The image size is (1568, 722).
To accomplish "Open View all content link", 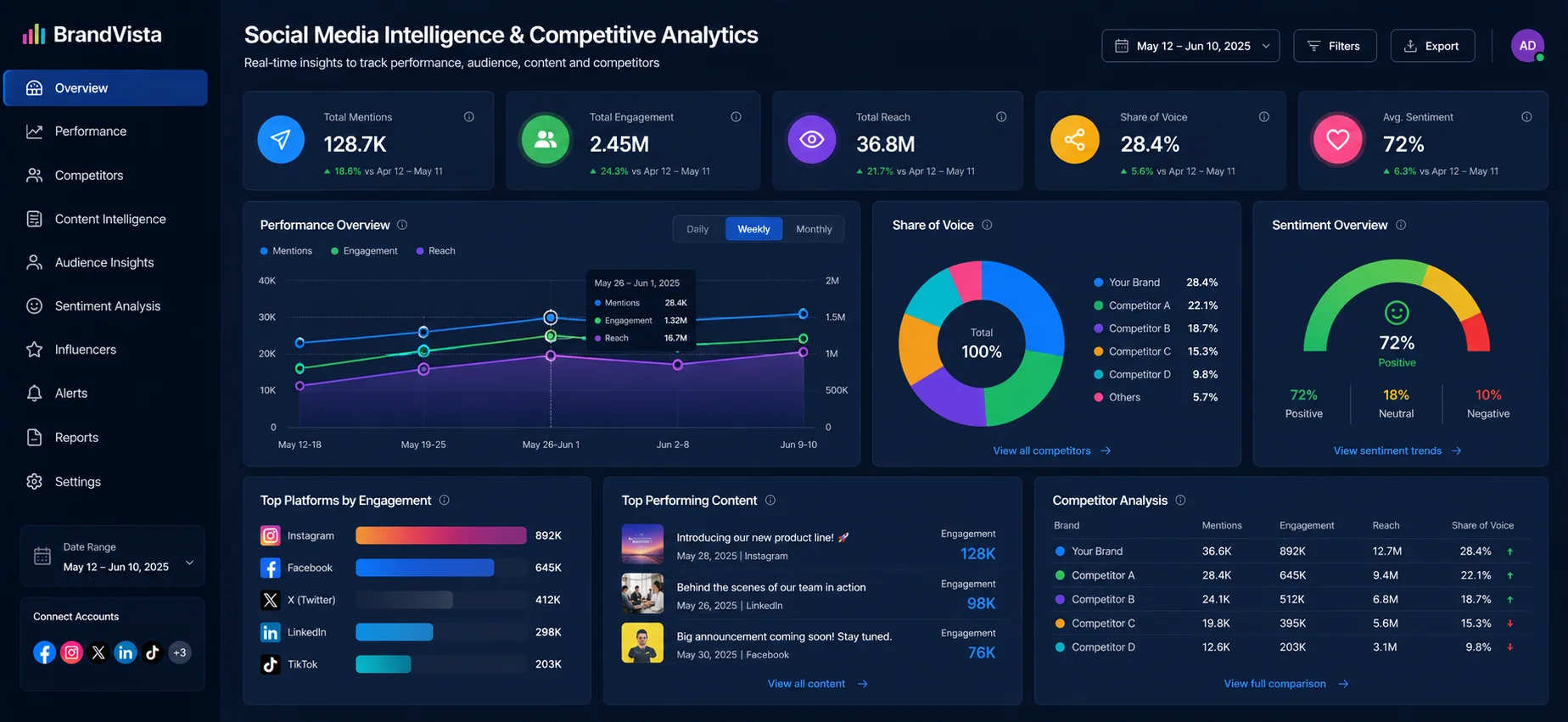I will [x=817, y=684].
